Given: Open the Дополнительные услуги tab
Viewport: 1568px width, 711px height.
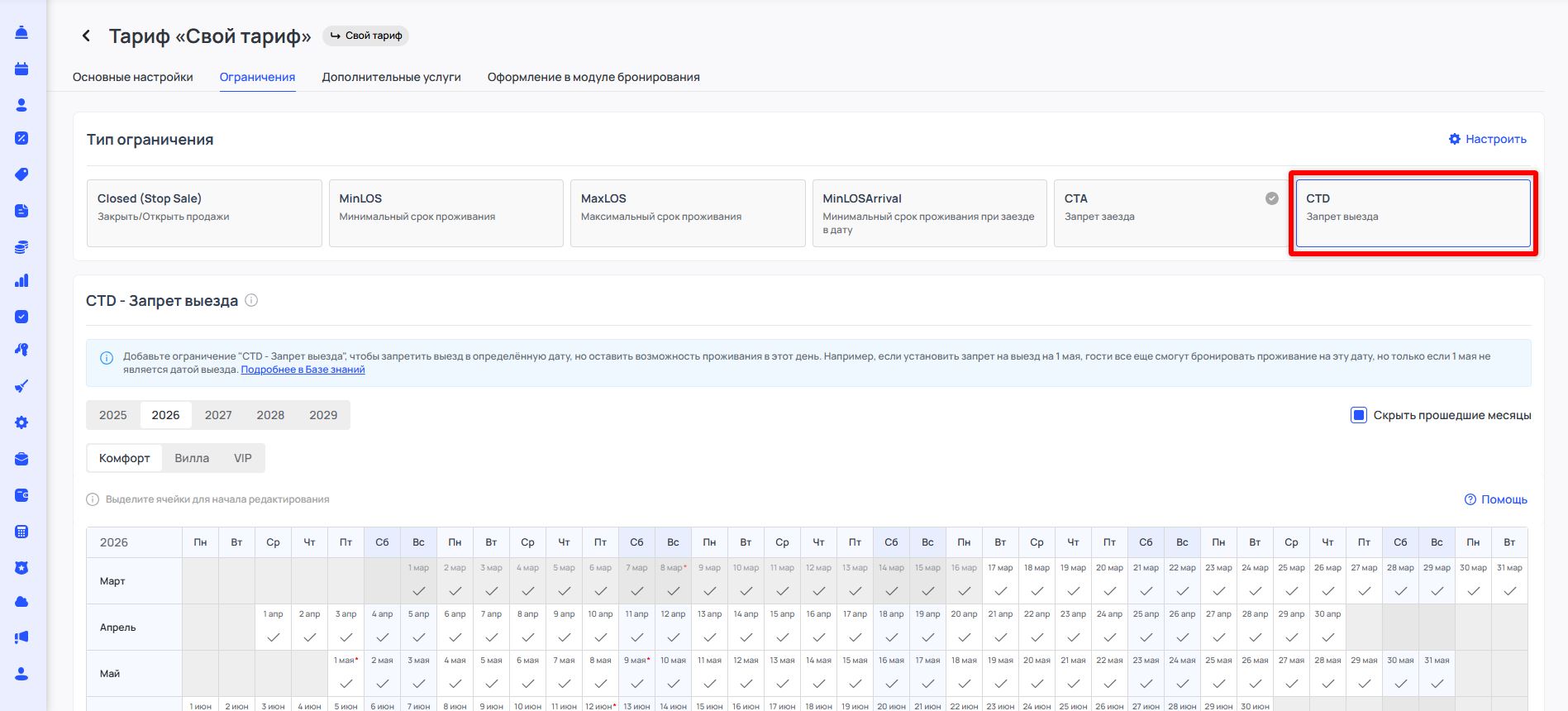Looking at the screenshot, I should pyautogui.click(x=391, y=77).
